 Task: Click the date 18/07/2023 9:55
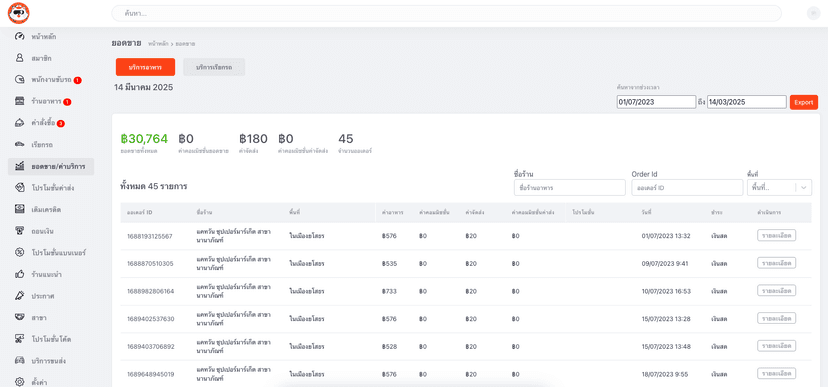pyautogui.click(x=665, y=374)
